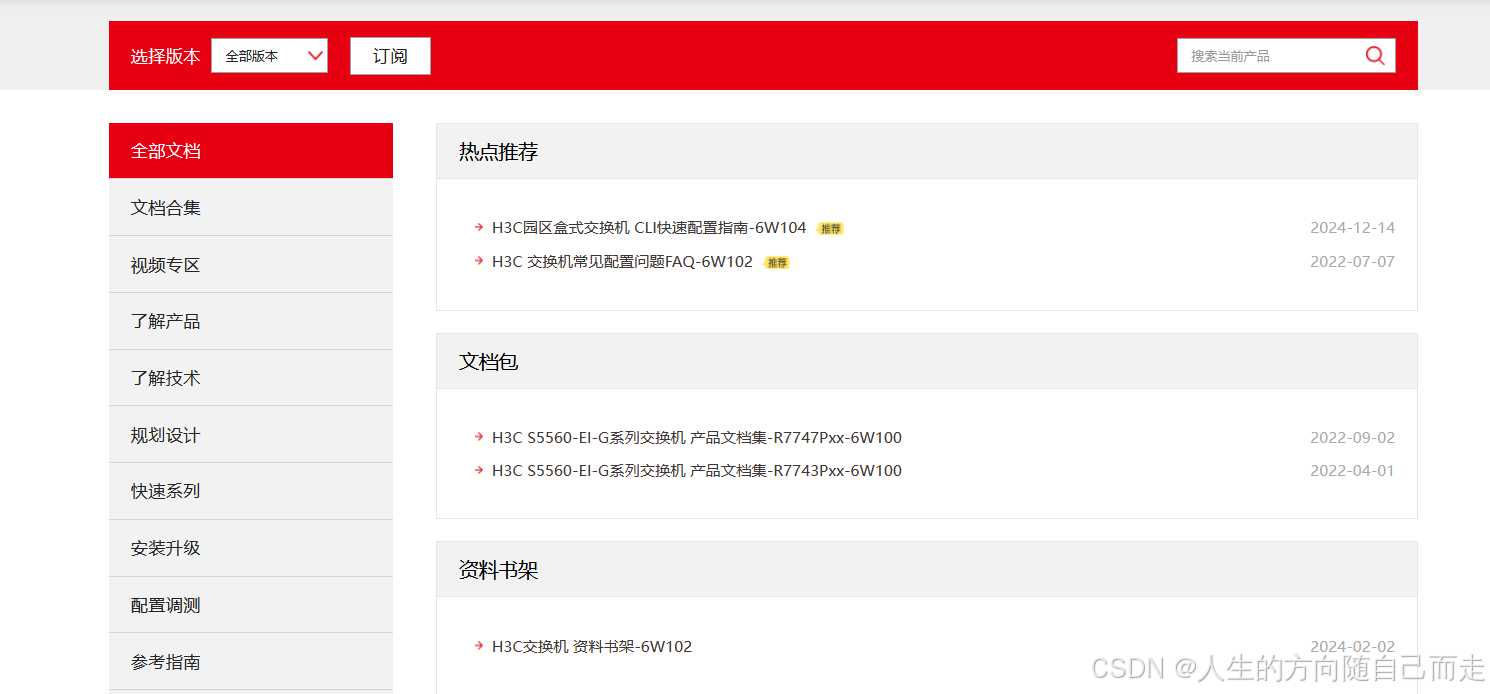This screenshot has width=1490, height=694.
Task: Open H3C 交换机常见配置问题FAQ-6W102 link
Action: pos(622,262)
